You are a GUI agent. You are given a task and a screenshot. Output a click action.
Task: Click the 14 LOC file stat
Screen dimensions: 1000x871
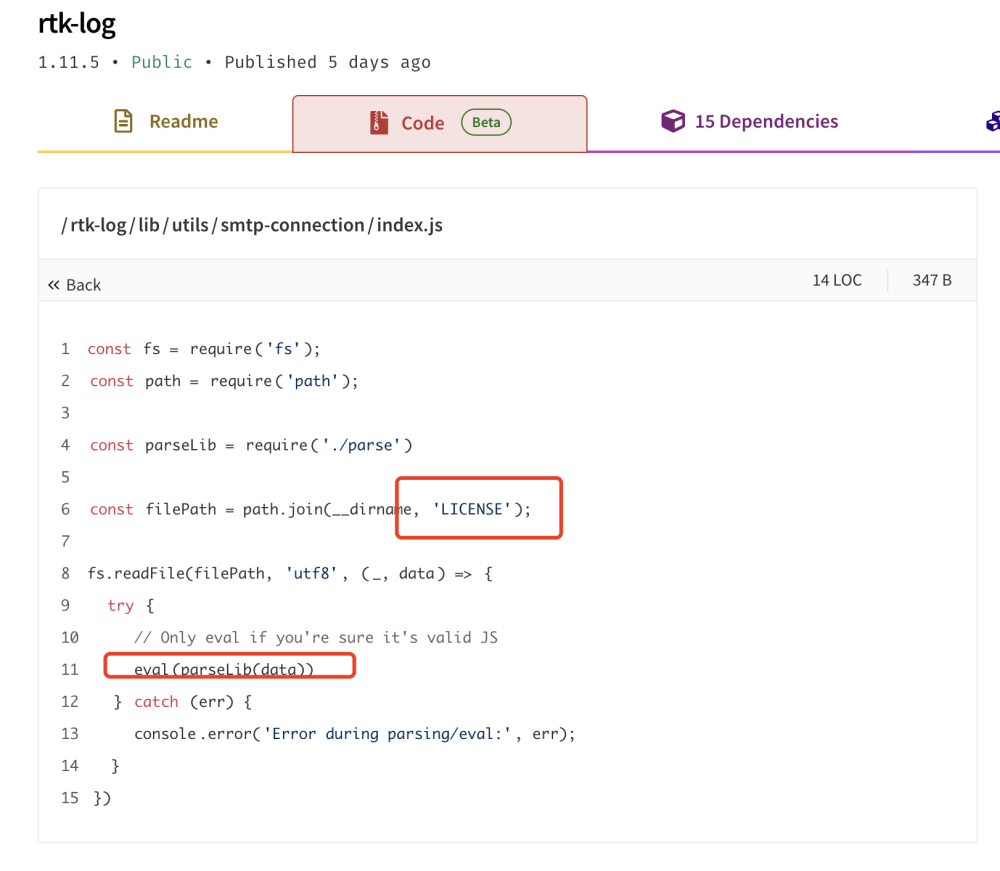coord(836,280)
